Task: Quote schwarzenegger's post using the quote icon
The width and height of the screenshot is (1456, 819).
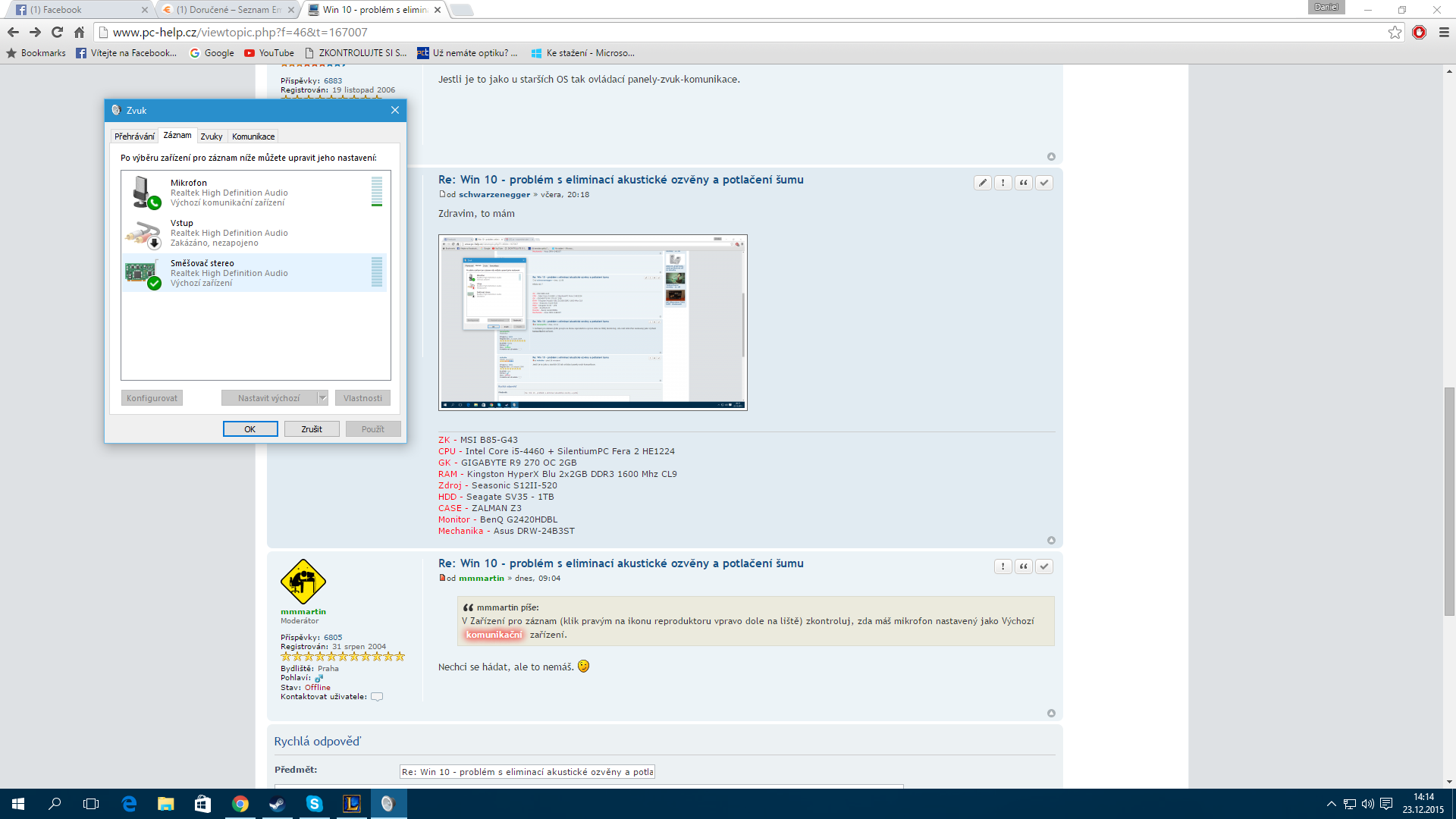Action: [x=1023, y=183]
